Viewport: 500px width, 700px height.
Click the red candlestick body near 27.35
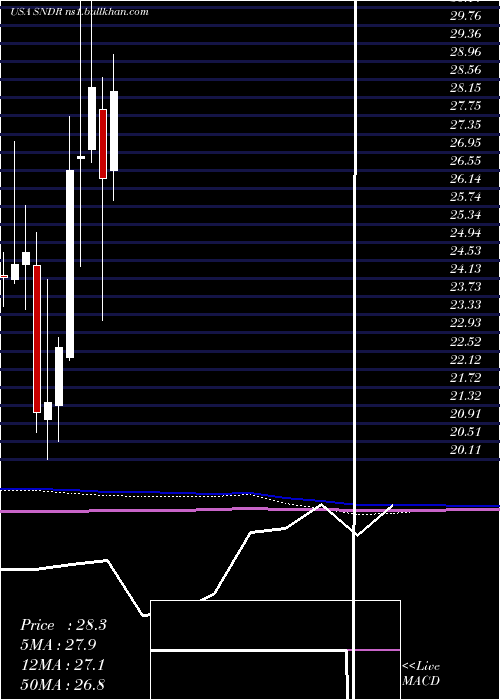pos(103,144)
